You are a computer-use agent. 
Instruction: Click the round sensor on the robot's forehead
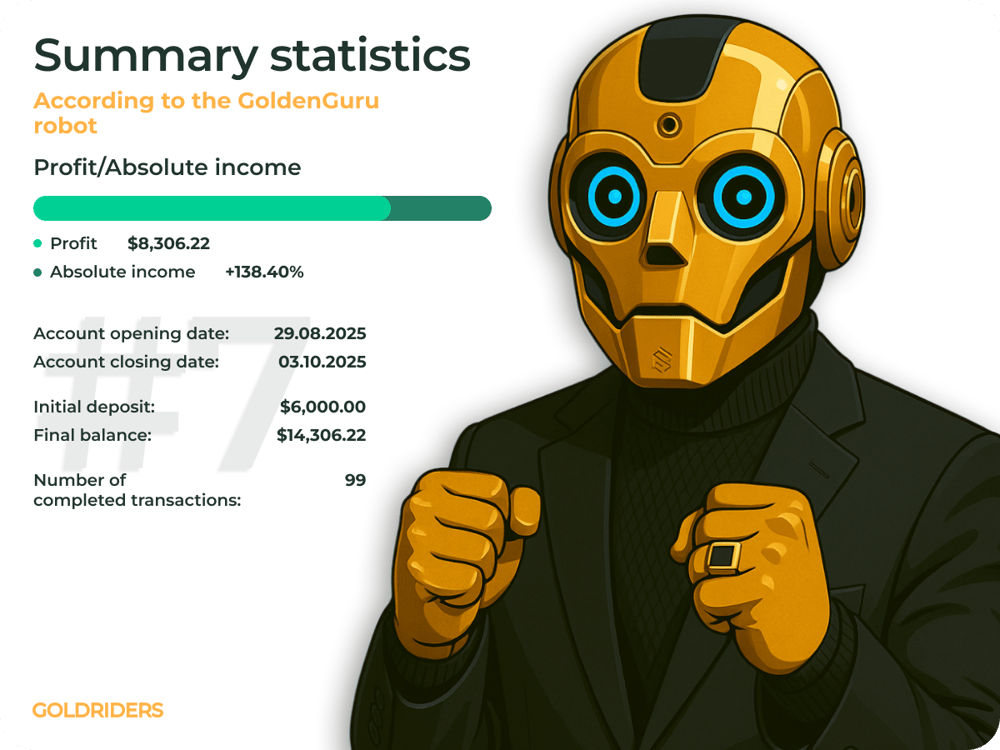[668, 125]
